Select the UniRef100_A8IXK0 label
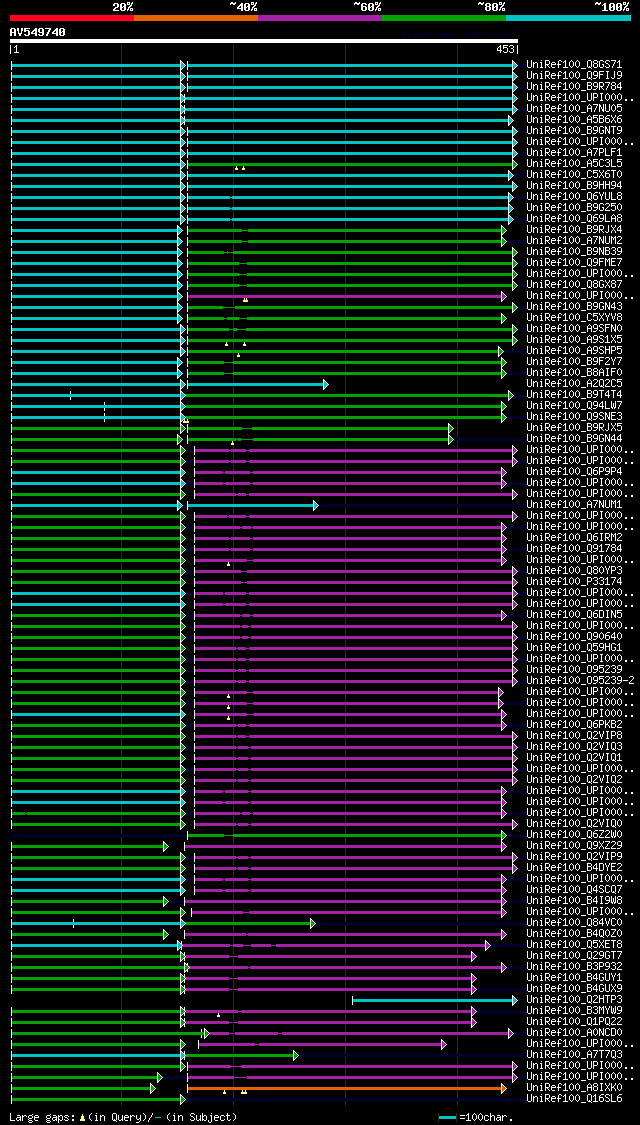 click(x=574, y=1088)
